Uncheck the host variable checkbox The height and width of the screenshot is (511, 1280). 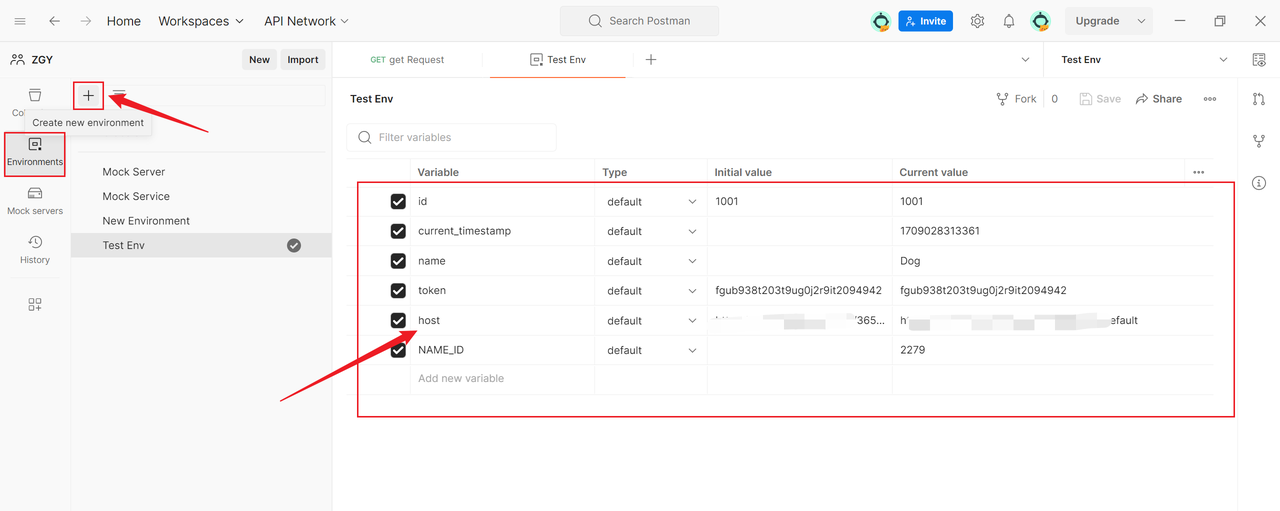click(398, 320)
